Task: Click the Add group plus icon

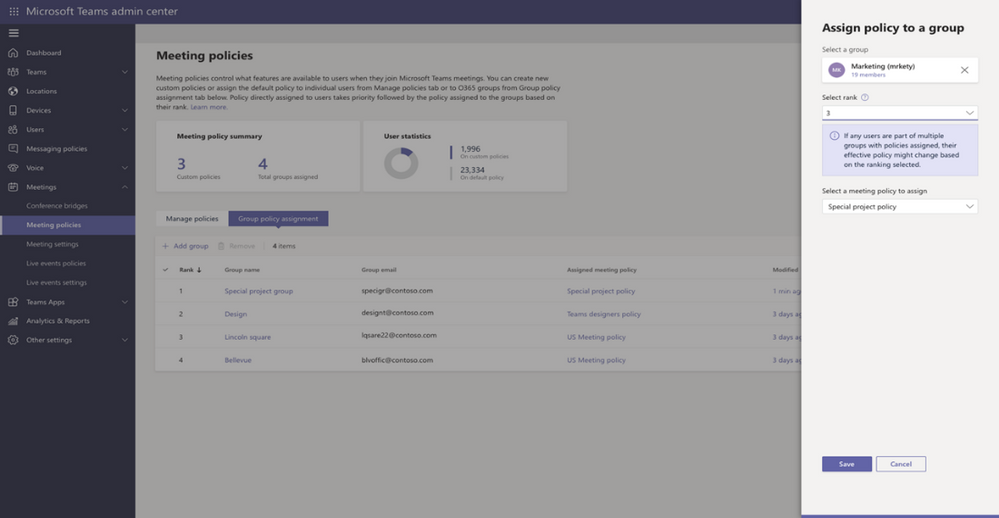Action: click(x=166, y=246)
